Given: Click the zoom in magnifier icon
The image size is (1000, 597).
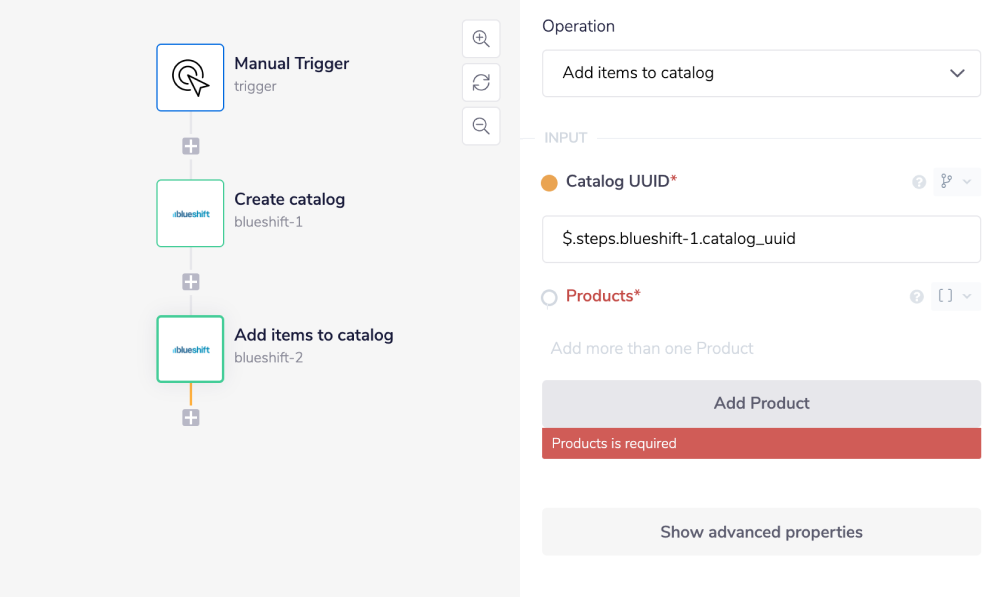Looking at the screenshot, I should 481,39.
